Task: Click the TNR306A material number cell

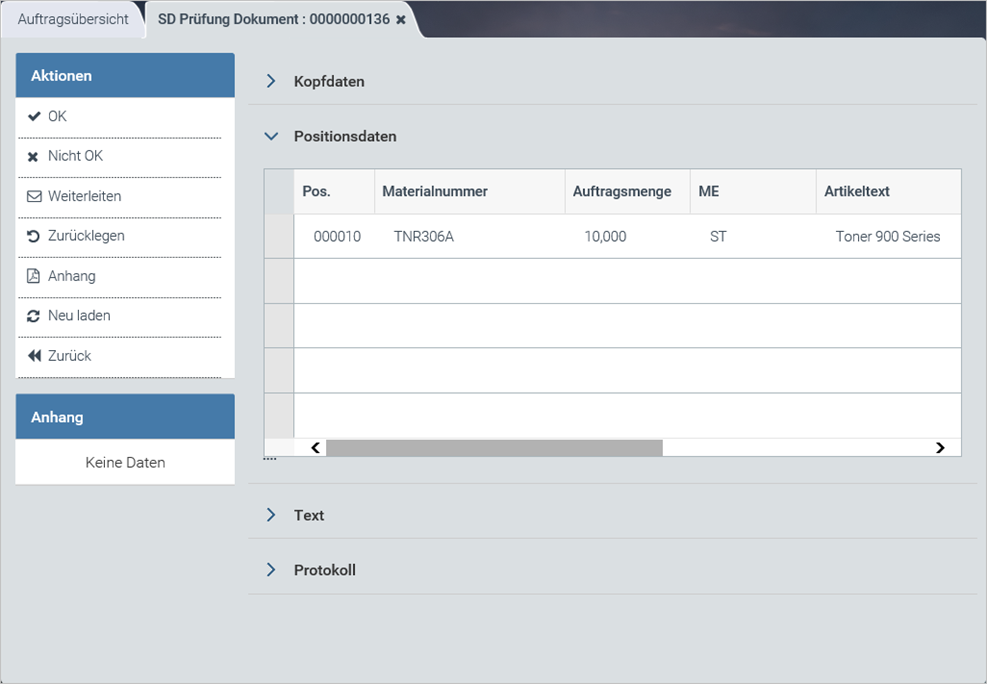Action: click(x=424, y=237)
